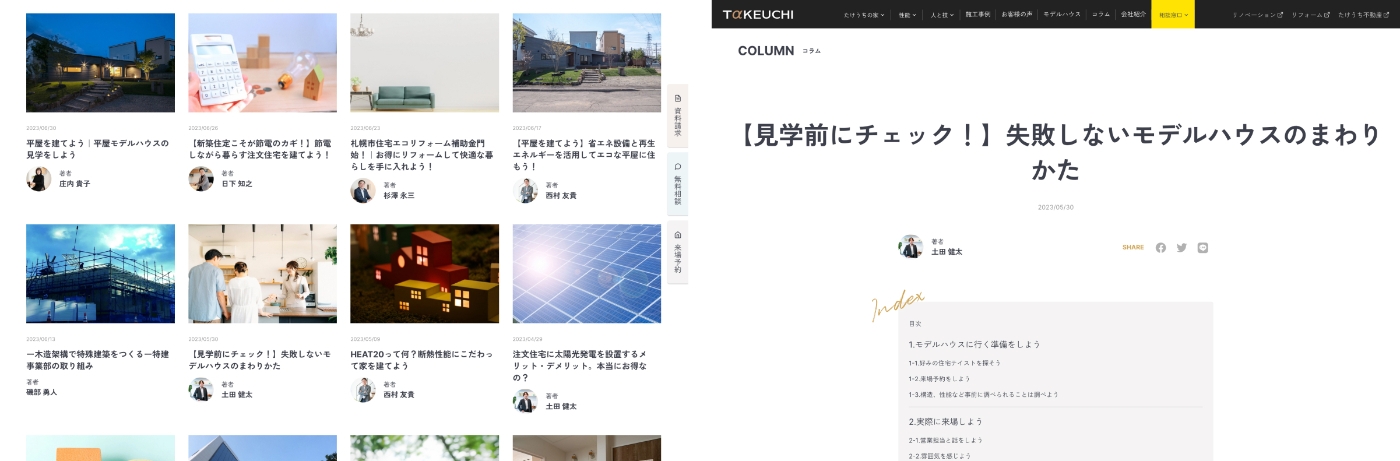
Task: Go to お客様の声 in the nav bar
Action: tap(1017, 15)
